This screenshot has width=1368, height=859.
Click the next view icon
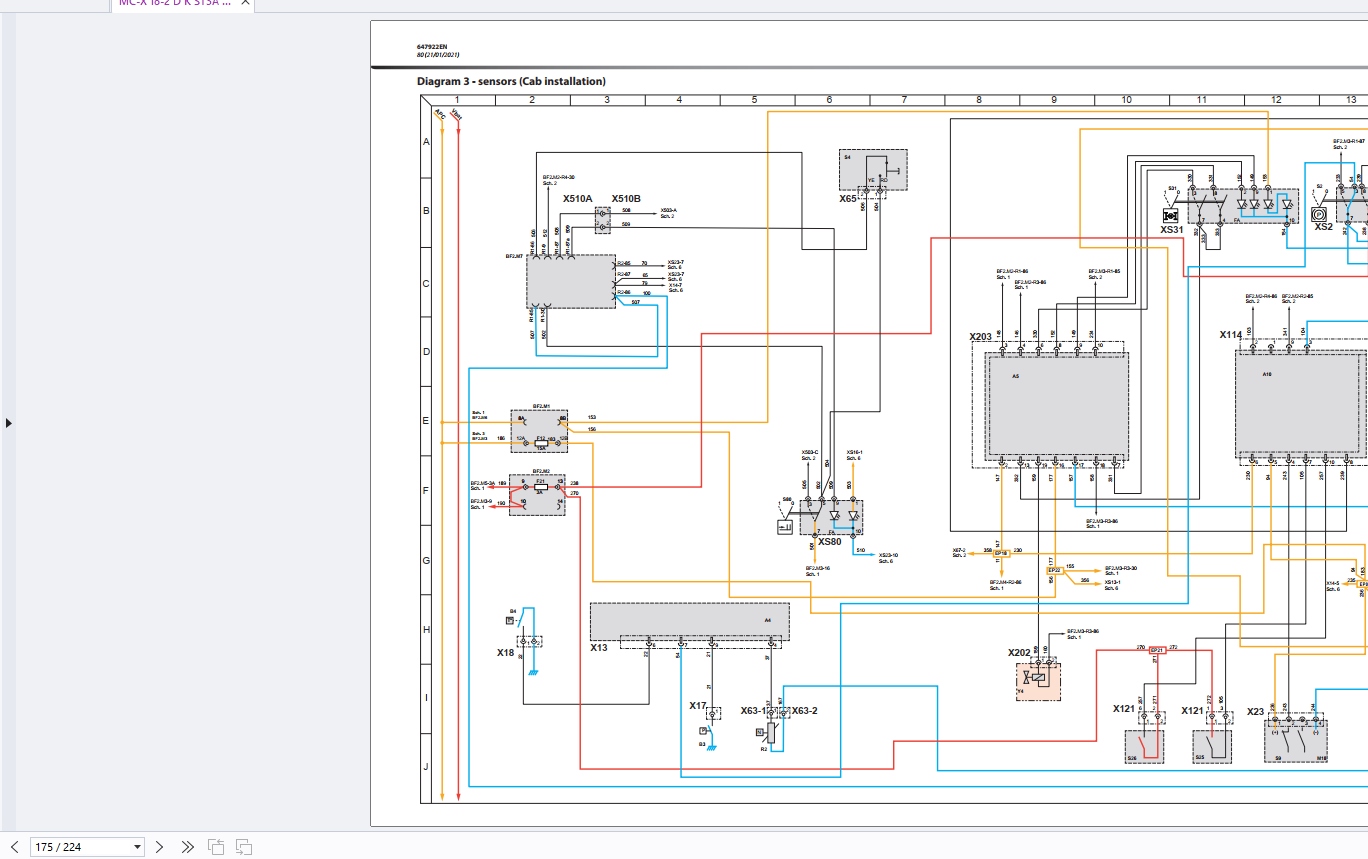pyautogui.click(x=244, y=847)
